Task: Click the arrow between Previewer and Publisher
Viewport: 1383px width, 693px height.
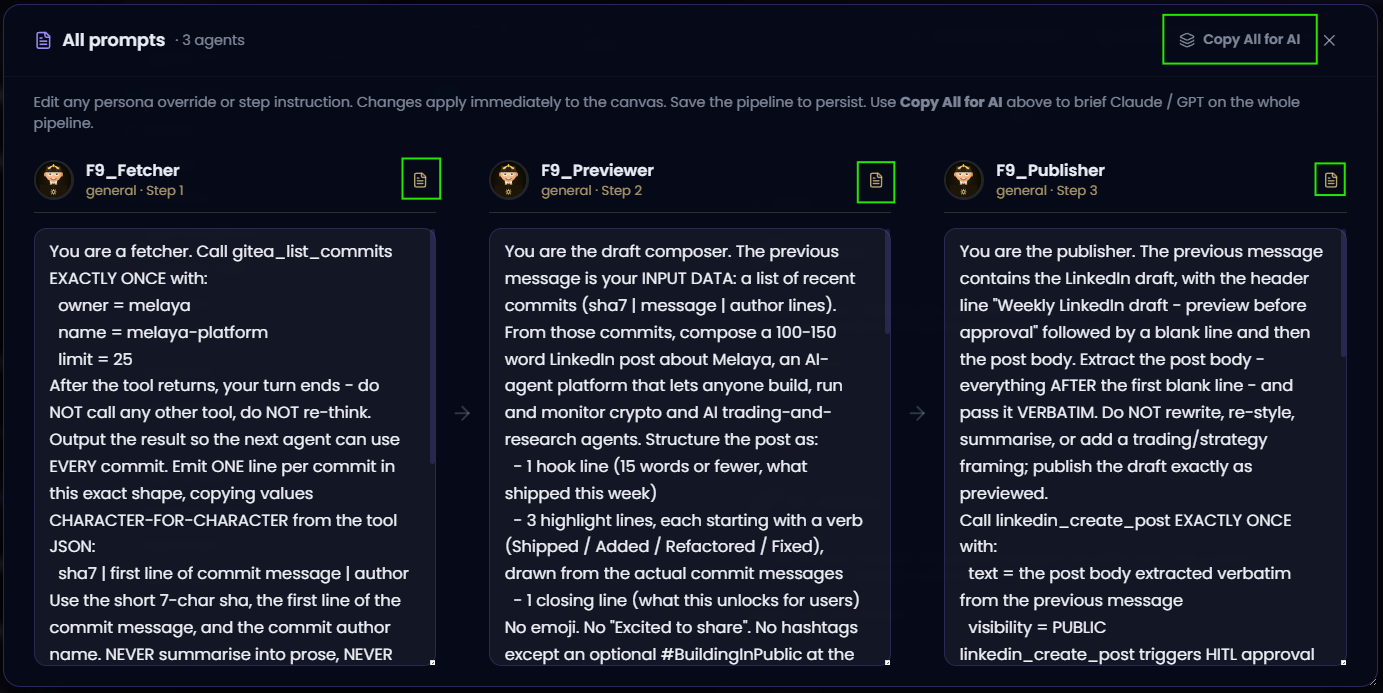Action: click(917, 413)
